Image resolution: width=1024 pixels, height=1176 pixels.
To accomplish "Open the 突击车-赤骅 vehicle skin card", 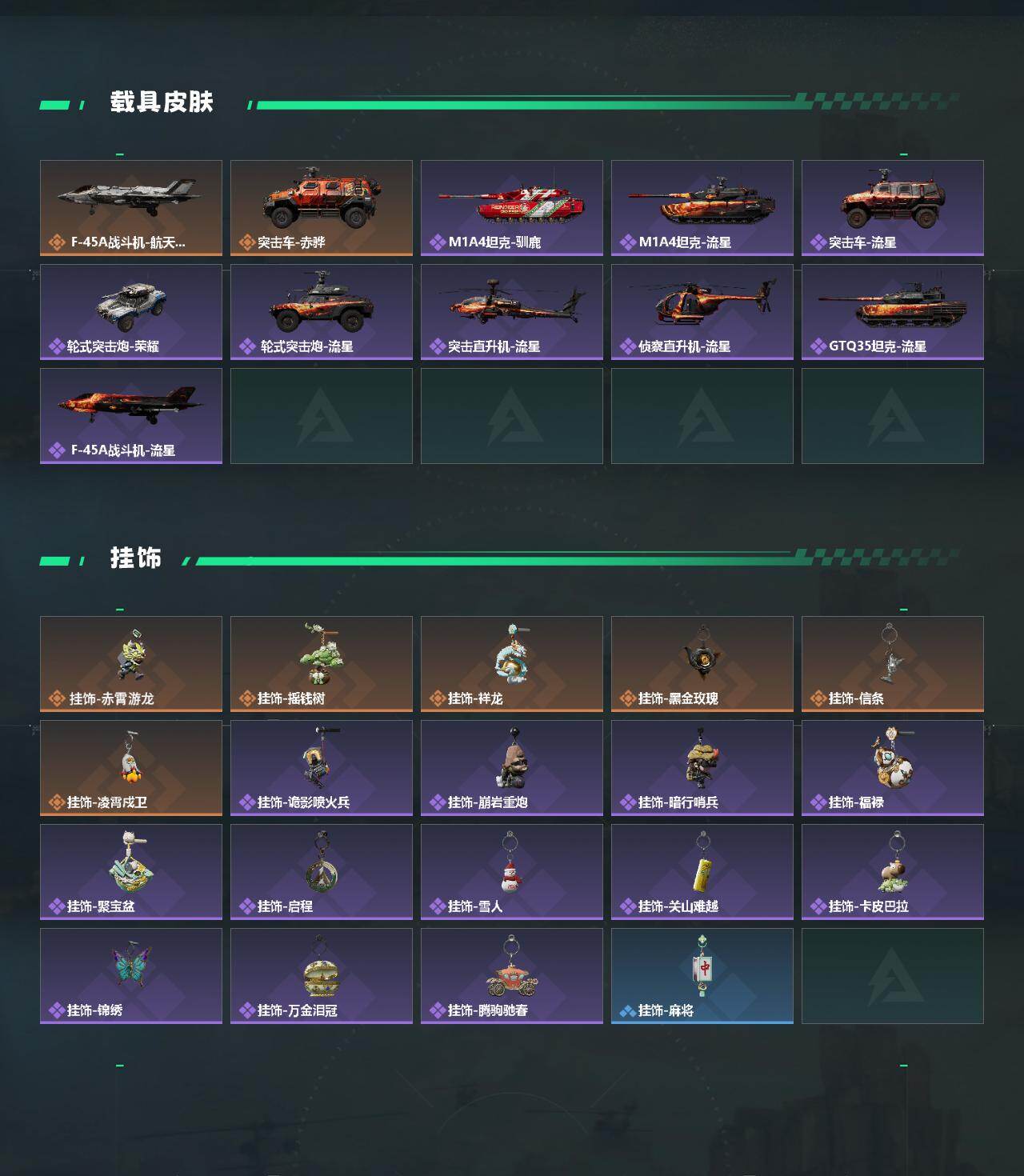I will (x=322, y=208).
